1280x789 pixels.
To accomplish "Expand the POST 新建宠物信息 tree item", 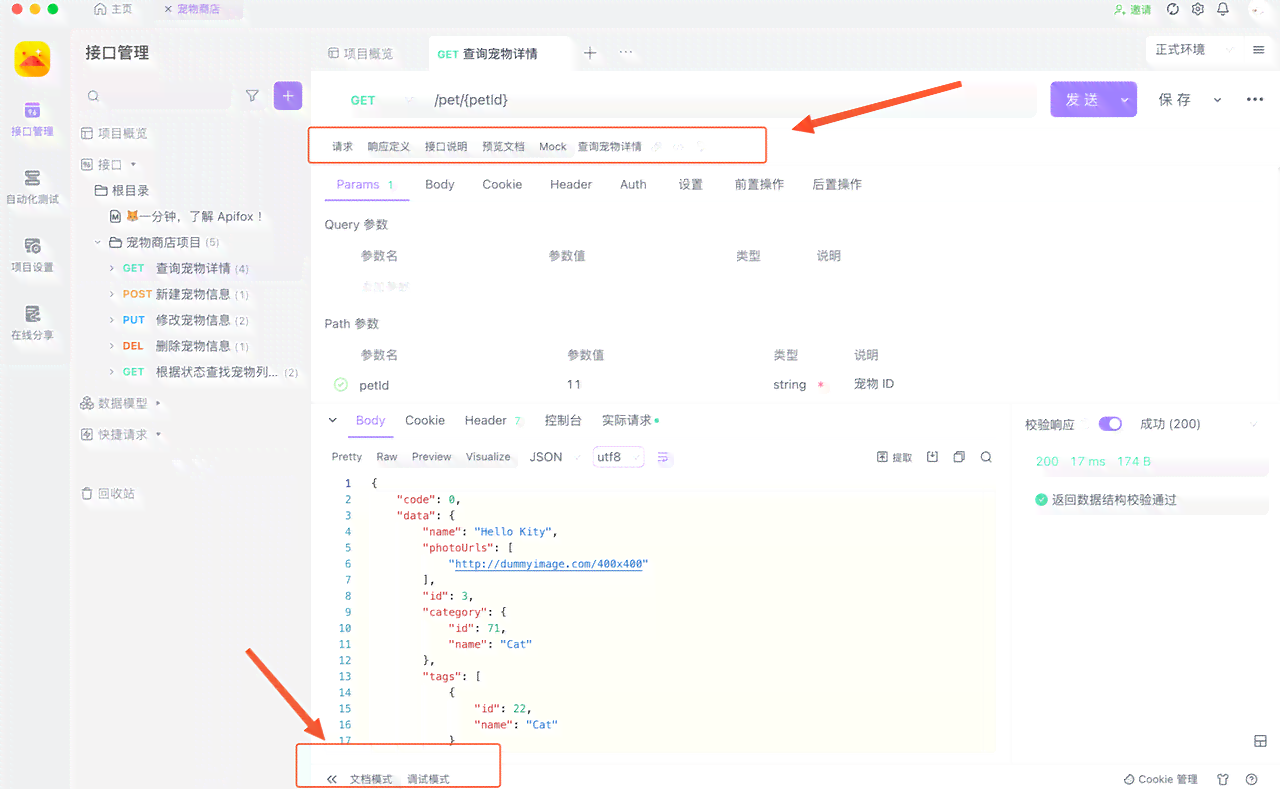I will [112, 294].
